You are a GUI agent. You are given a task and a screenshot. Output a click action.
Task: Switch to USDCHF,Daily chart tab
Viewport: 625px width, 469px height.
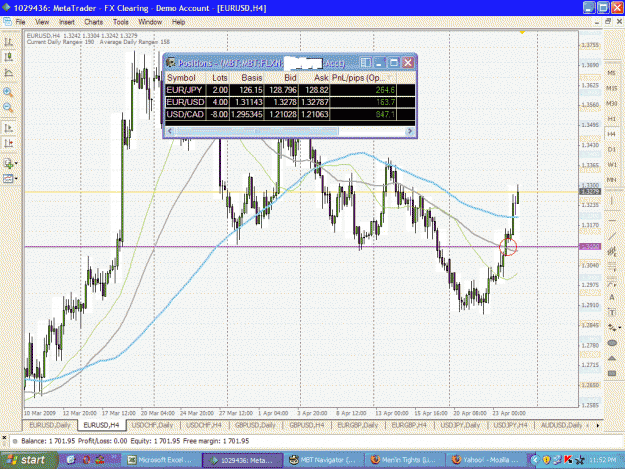pos(152,425)
